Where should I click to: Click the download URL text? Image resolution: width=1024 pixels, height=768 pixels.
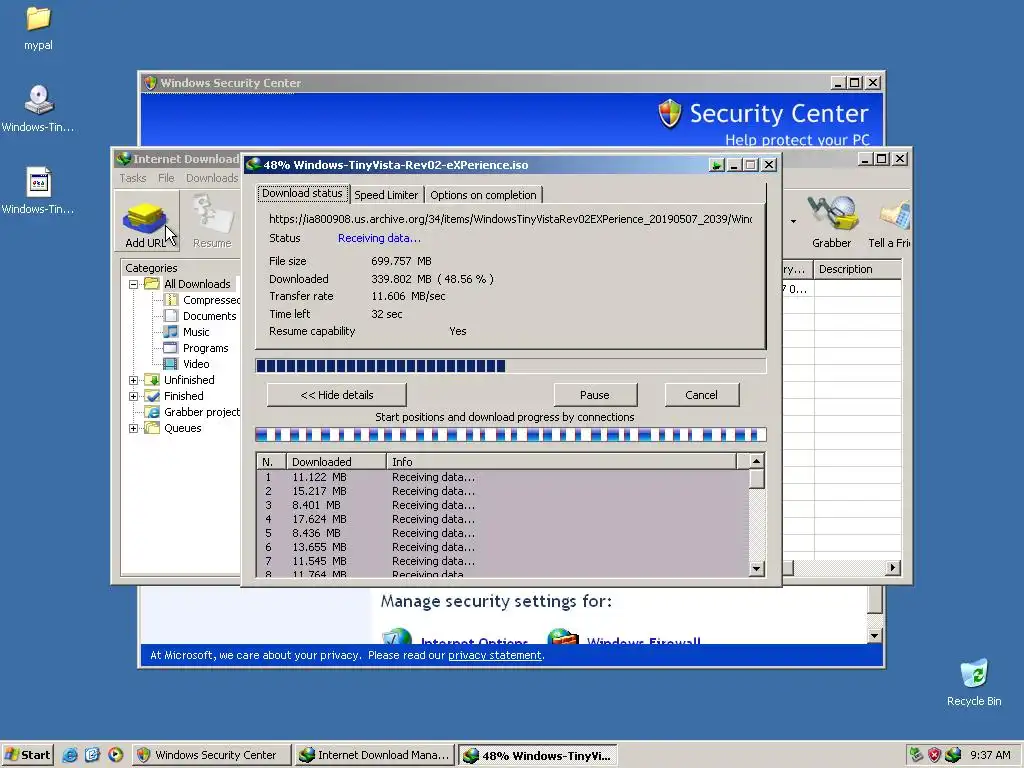(x=510, y=219)
